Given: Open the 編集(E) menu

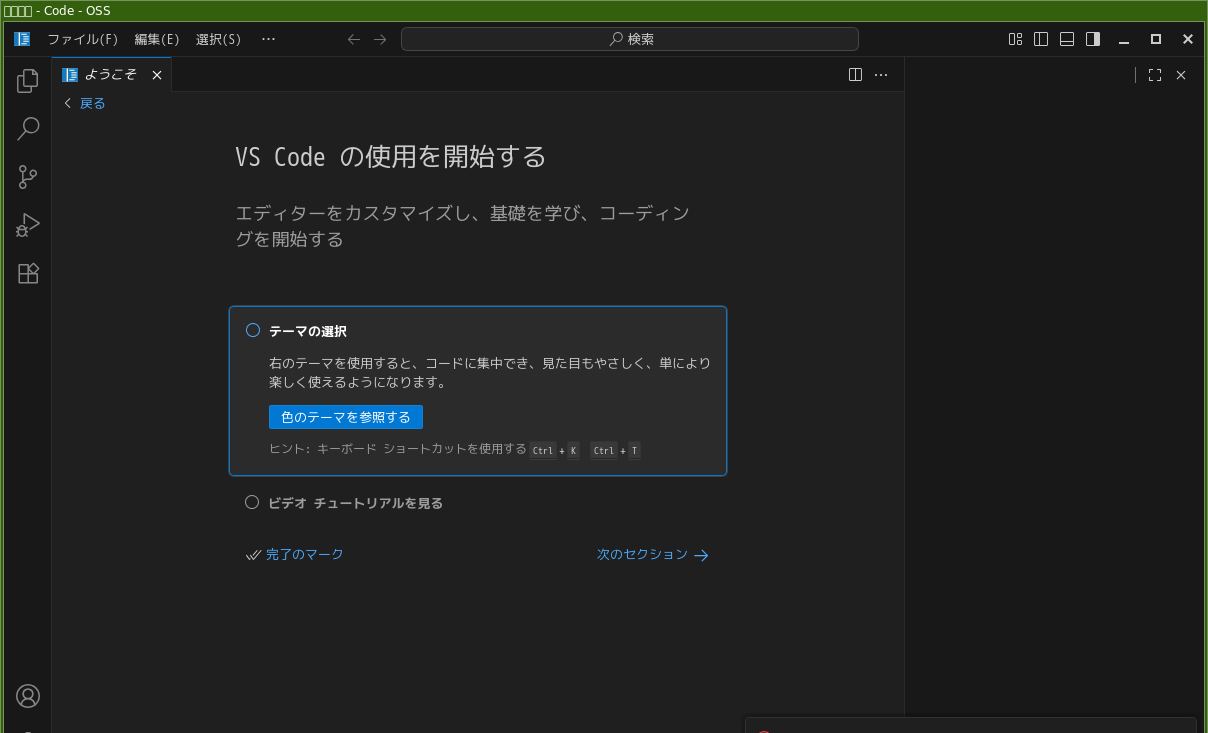Looking at the screenshot, I should [157, 39].
